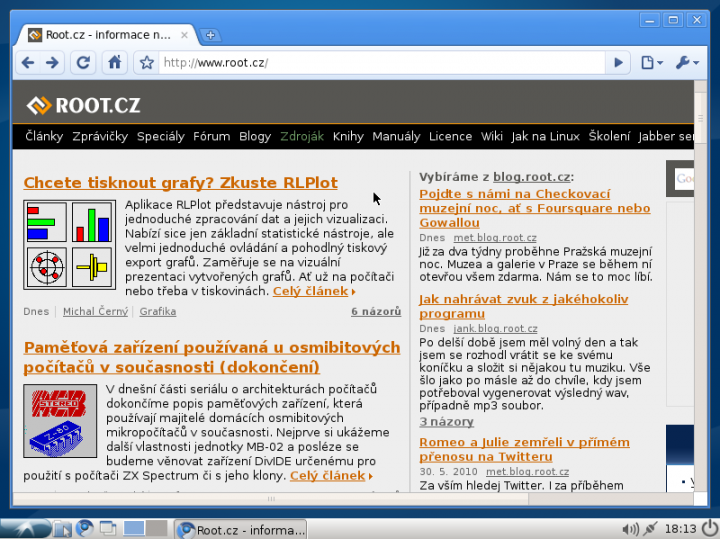Open Jak nahrávat zvuk z jakéhokoliv programu
The image size is (720, 539).
point(523,306)
